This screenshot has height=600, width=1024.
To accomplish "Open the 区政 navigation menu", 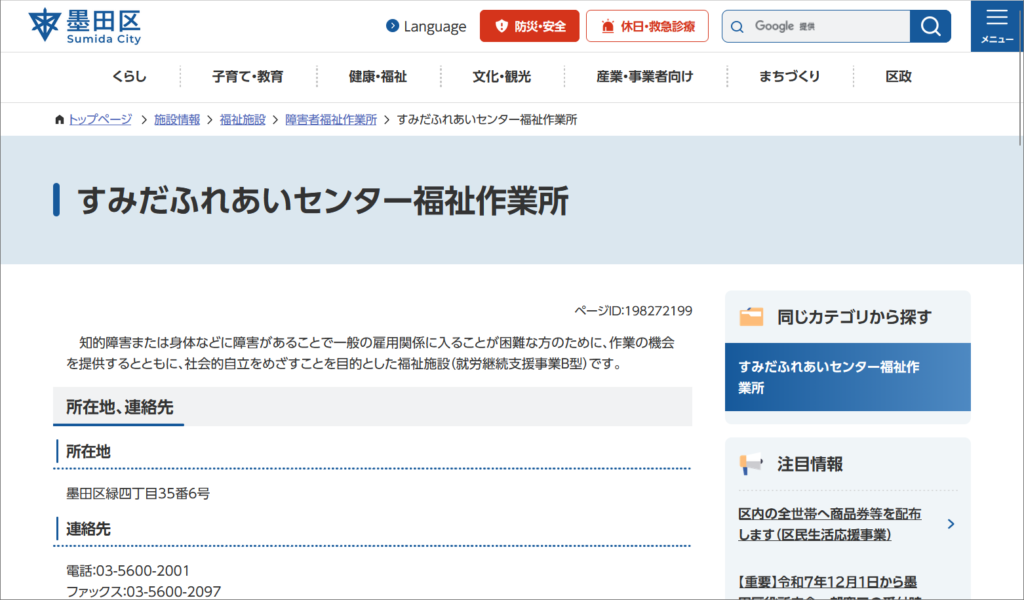I will point(898,77).
